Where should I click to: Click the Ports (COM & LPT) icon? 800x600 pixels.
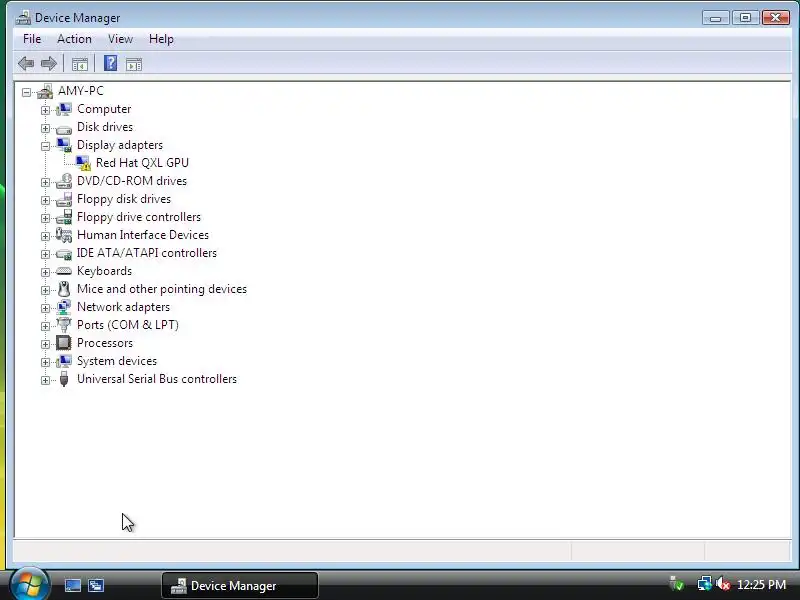click(64, 324)
